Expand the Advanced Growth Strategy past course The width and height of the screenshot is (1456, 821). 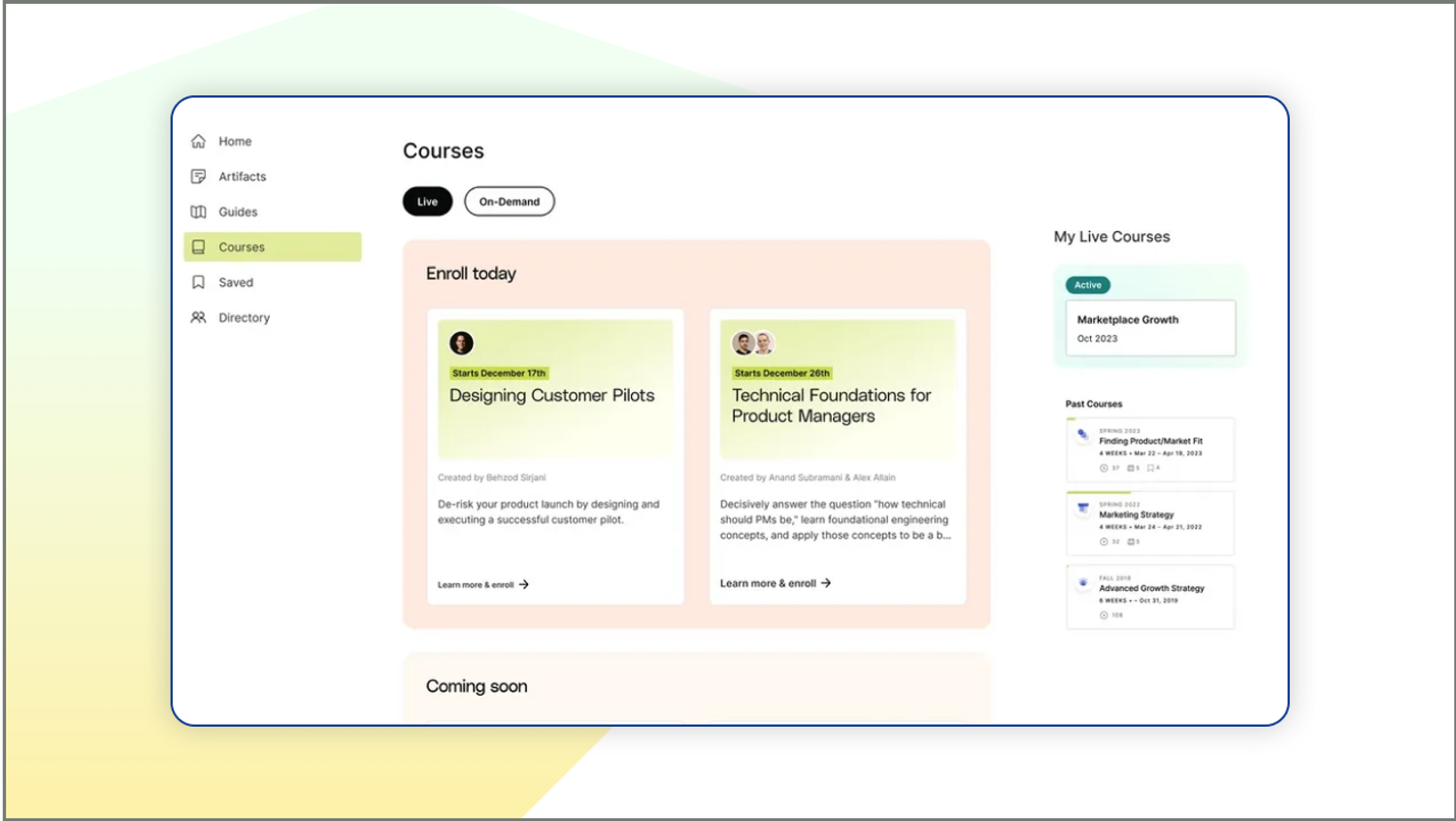pyautogui.click(x=1151, y=596)
